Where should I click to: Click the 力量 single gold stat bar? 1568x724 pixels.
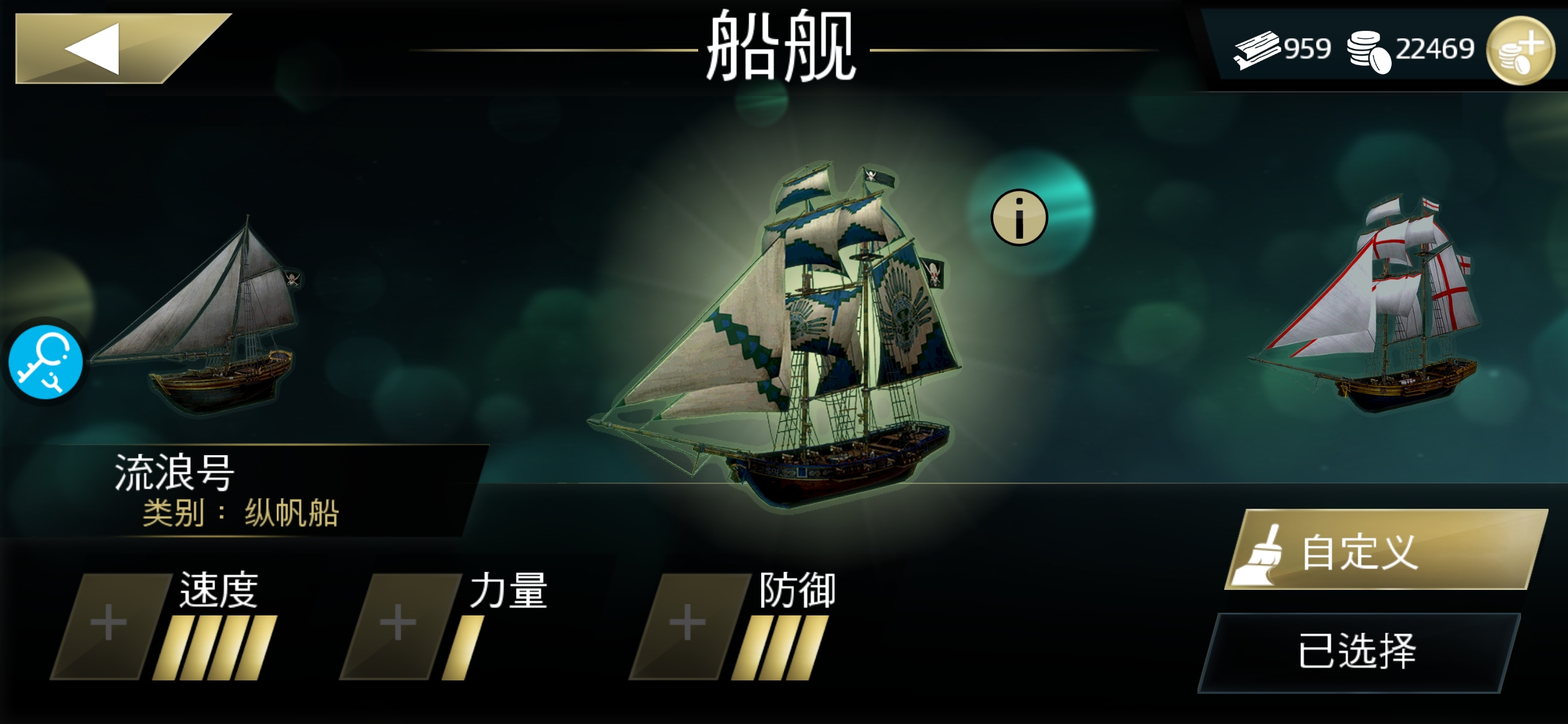463,648
